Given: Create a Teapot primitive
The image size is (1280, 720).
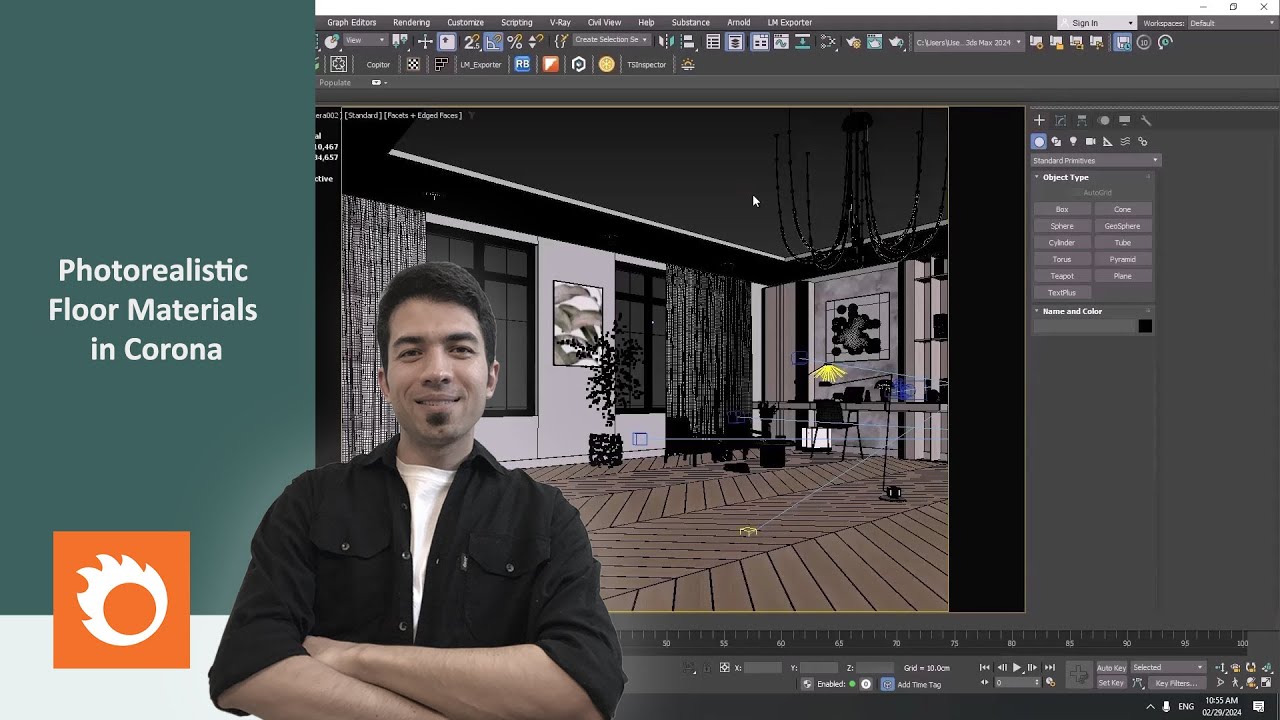Looking at the screenshot, I should [1062, 276].
